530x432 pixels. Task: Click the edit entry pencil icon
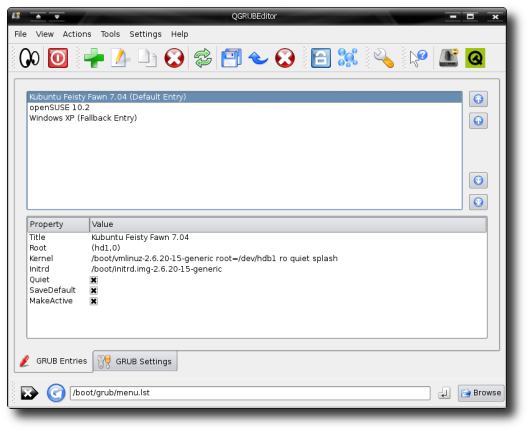pyautogui.click(x=120, y=58)
